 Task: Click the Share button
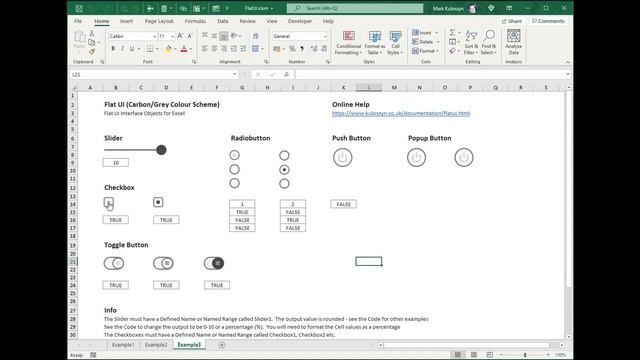pyautogui.click(x=512, y=21)
